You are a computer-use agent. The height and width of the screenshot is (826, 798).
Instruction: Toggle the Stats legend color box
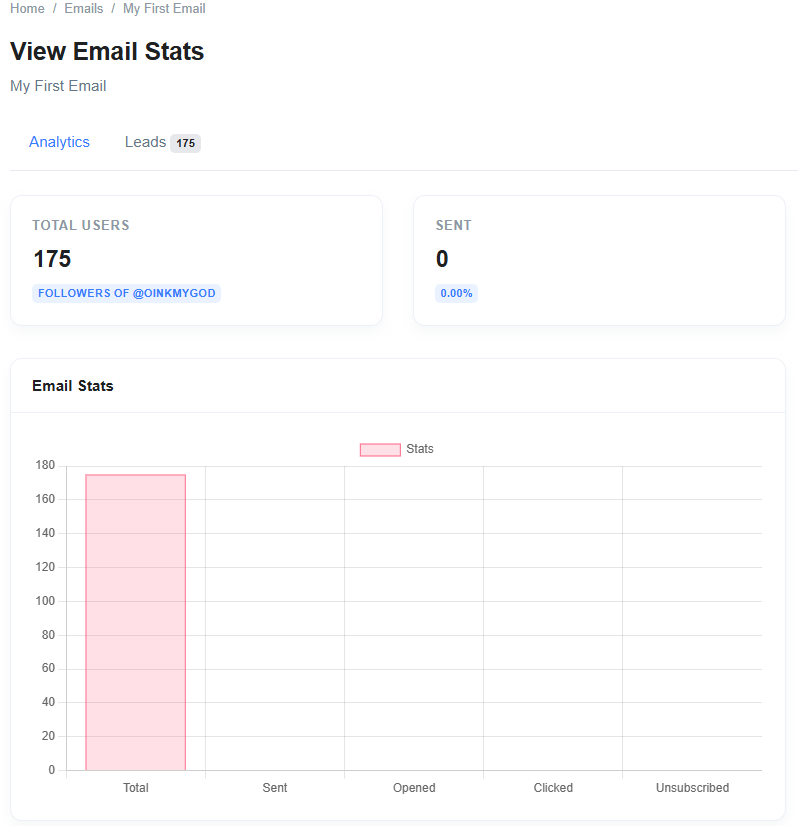tap(380, 449)
